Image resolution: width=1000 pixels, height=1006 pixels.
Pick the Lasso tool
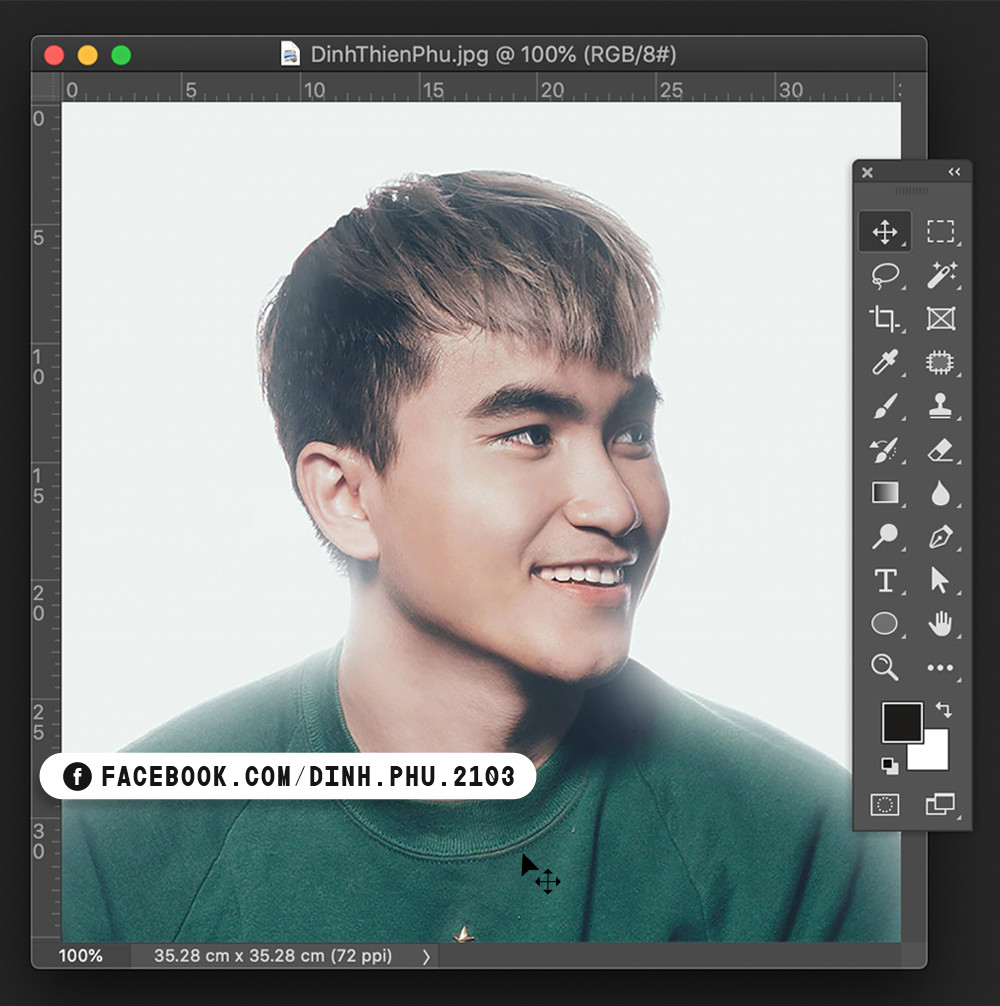(x=884, y=275)
